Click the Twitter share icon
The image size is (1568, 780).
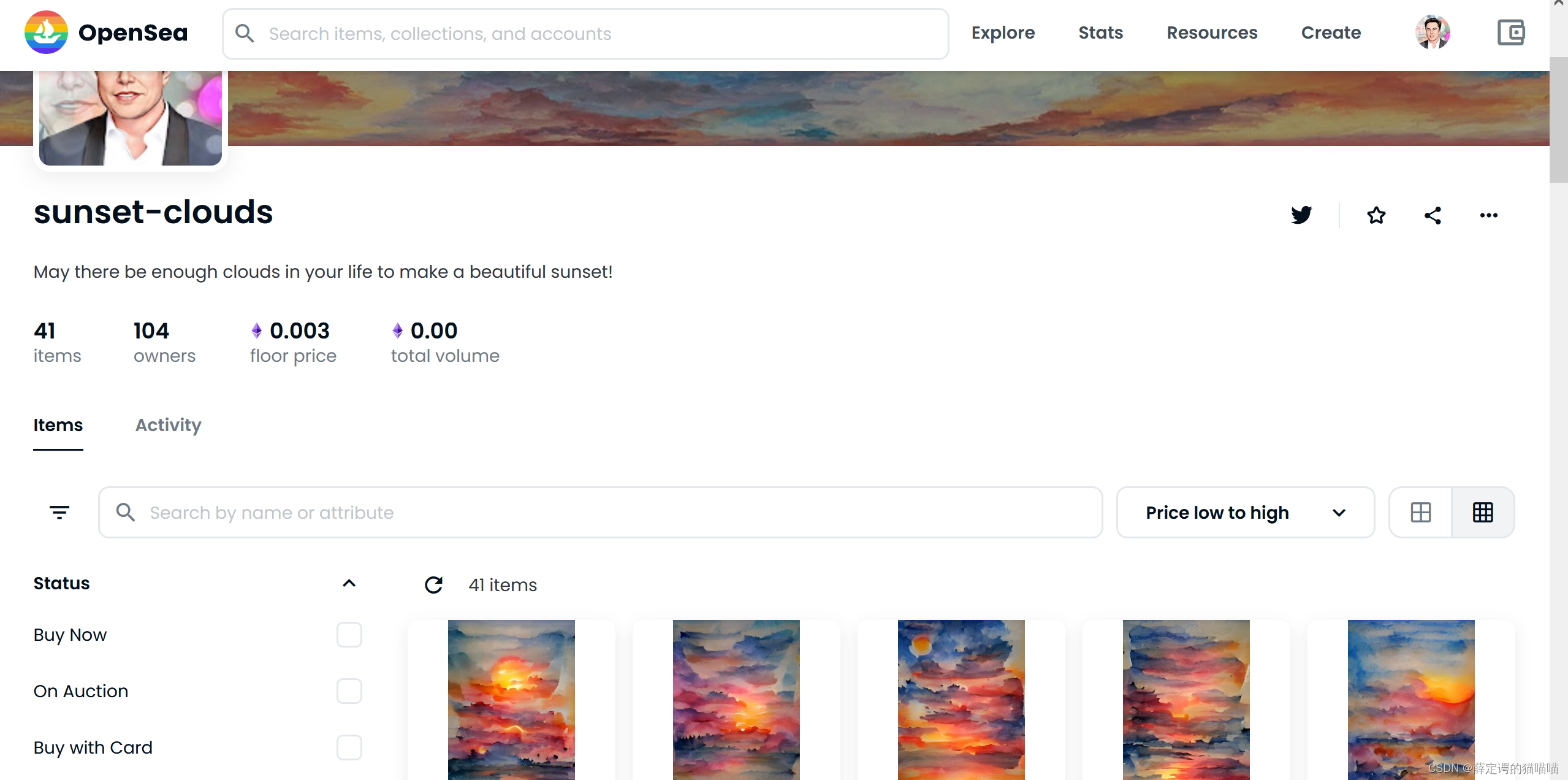click(1302, 215)
